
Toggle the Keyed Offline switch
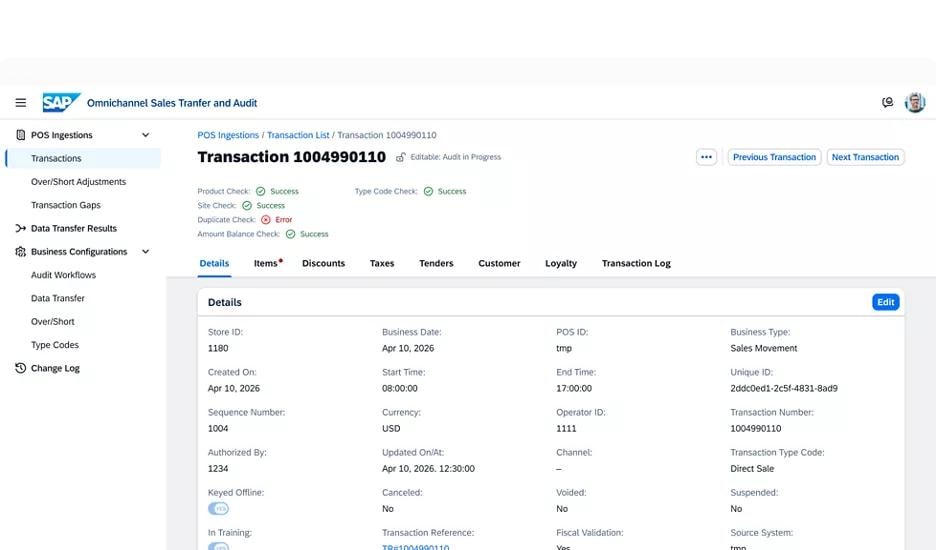(218, 509)
